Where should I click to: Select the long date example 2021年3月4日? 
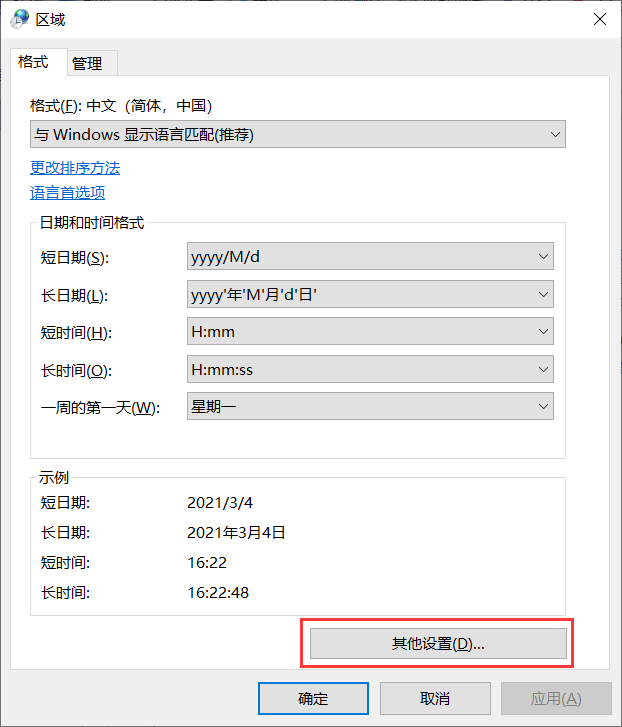click(236, 532)
